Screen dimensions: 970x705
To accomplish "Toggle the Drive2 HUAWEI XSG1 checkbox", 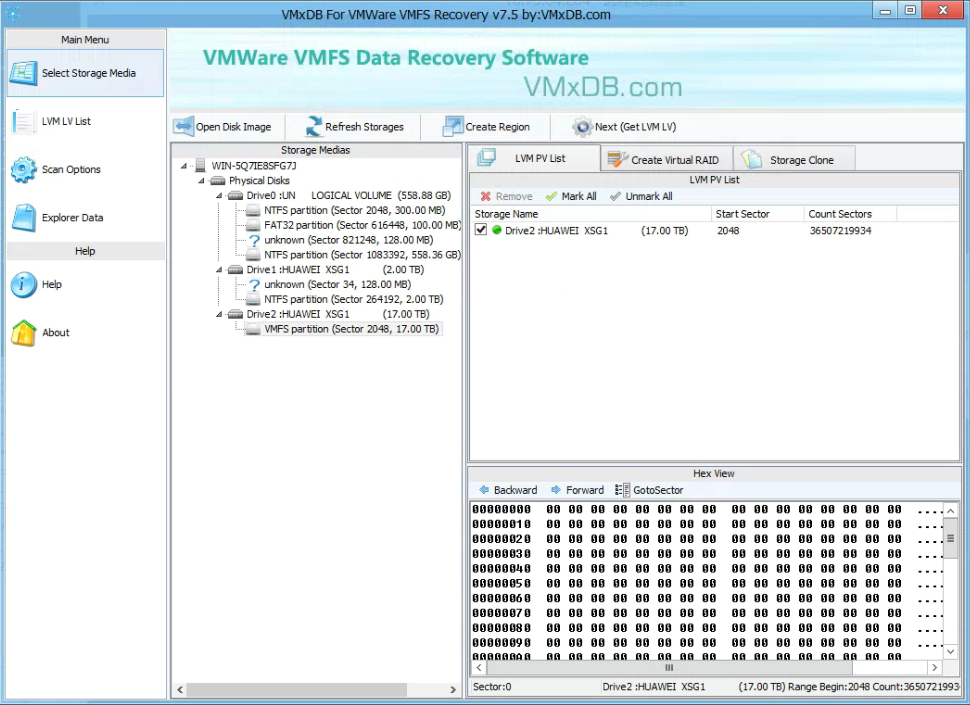I will tap(481, 230).
